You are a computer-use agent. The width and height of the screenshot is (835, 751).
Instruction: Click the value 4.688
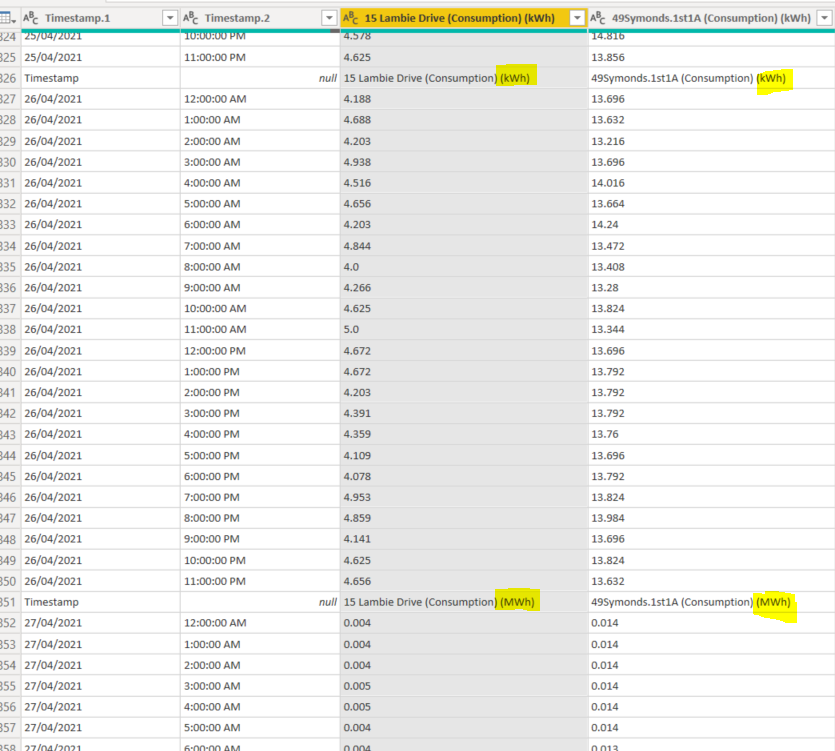[x=357, y=120]
